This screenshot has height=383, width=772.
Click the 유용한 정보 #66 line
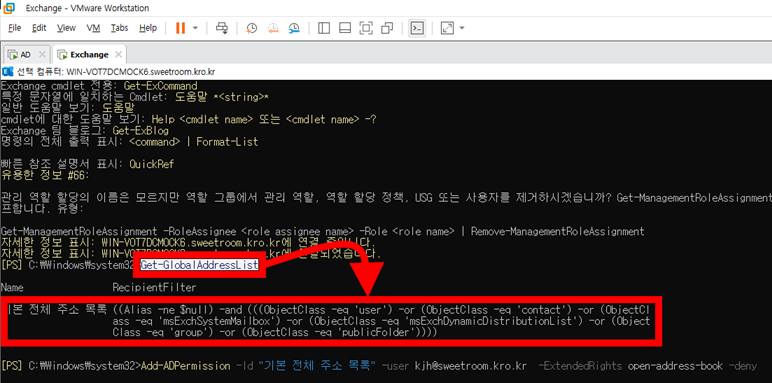(45, 175)
